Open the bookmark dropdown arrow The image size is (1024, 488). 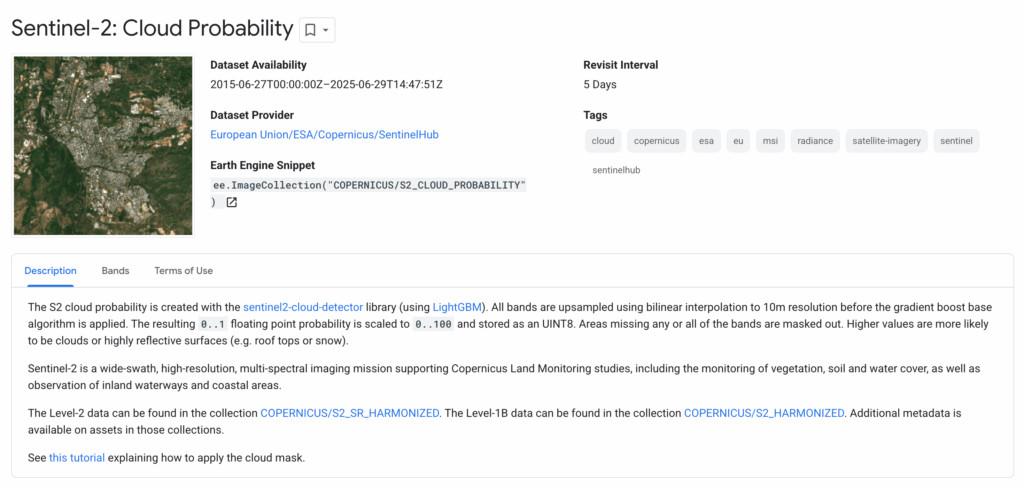point(326,30)
